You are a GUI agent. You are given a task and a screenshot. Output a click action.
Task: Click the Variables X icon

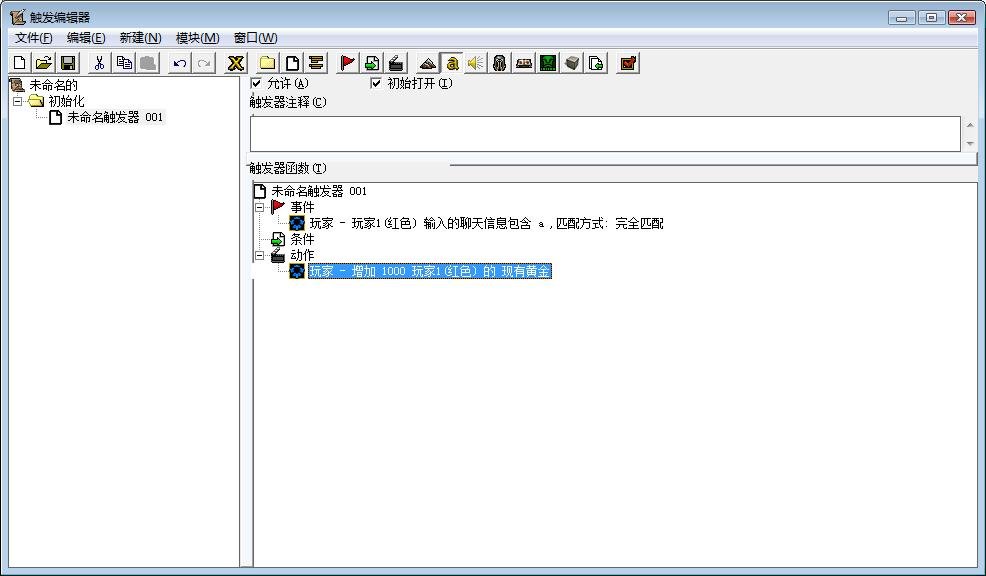(x=235, y=63)
